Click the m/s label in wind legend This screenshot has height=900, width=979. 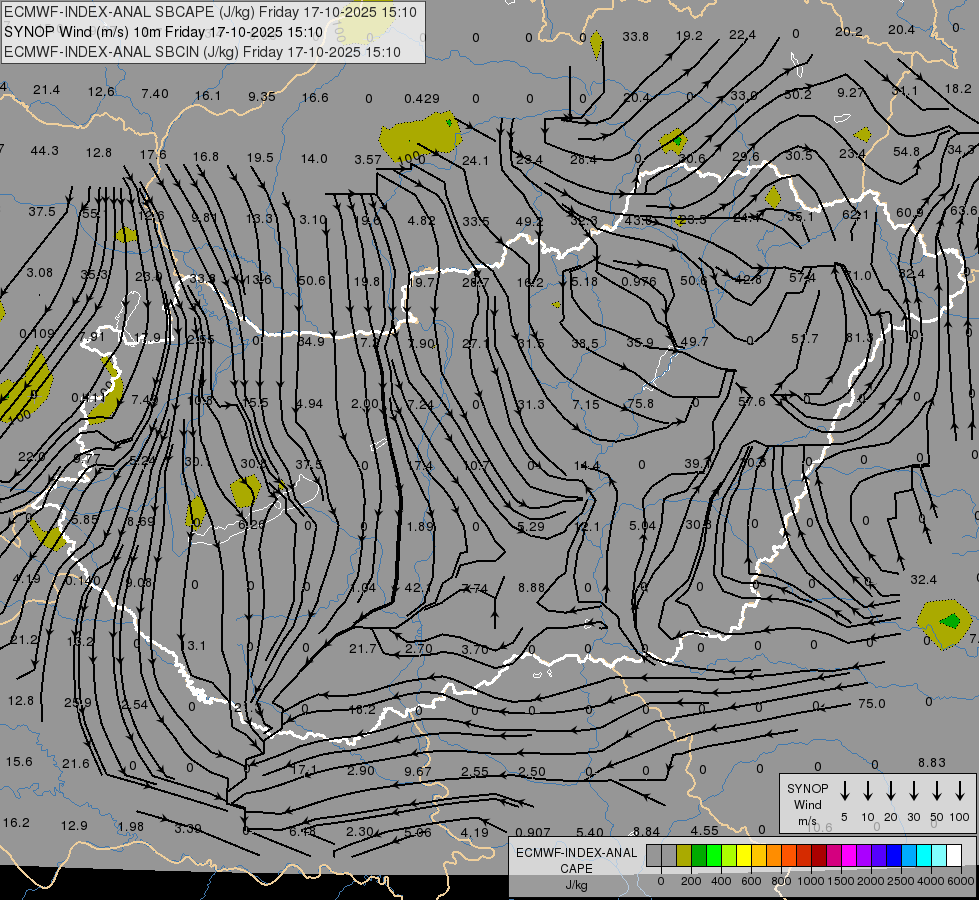807,821
